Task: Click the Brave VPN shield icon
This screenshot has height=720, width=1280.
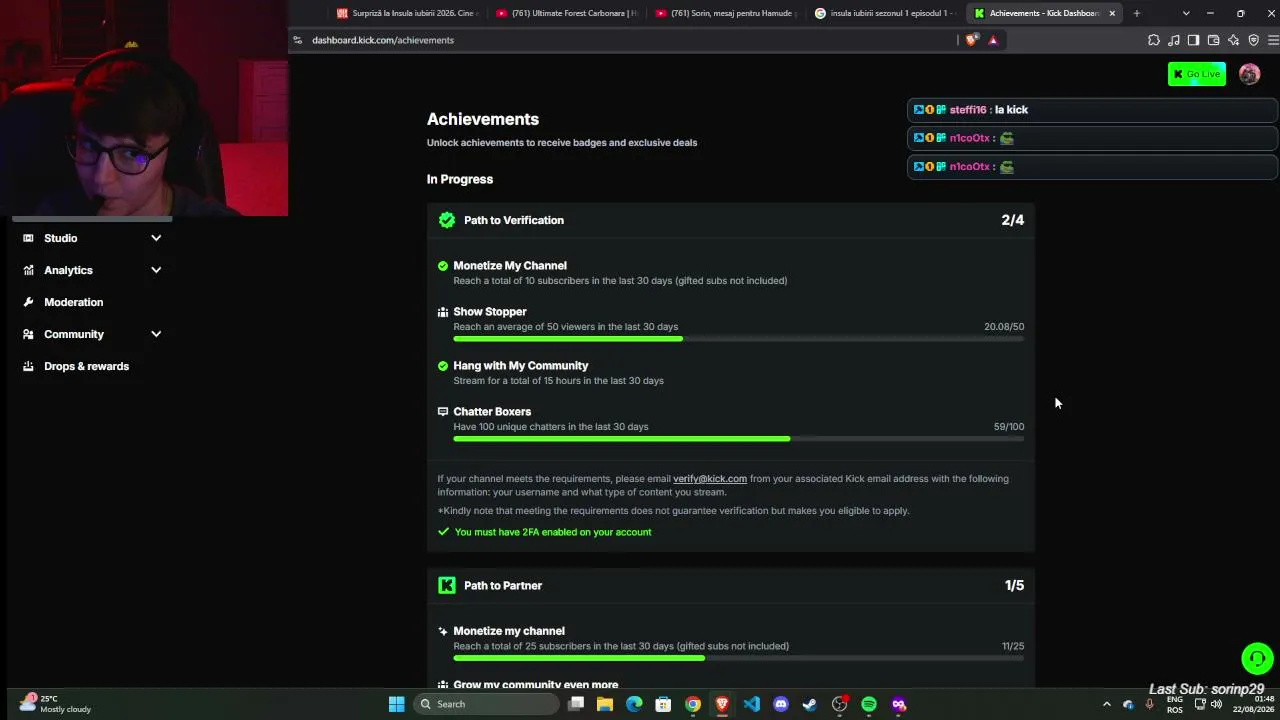Action: tap(1253, 40)
